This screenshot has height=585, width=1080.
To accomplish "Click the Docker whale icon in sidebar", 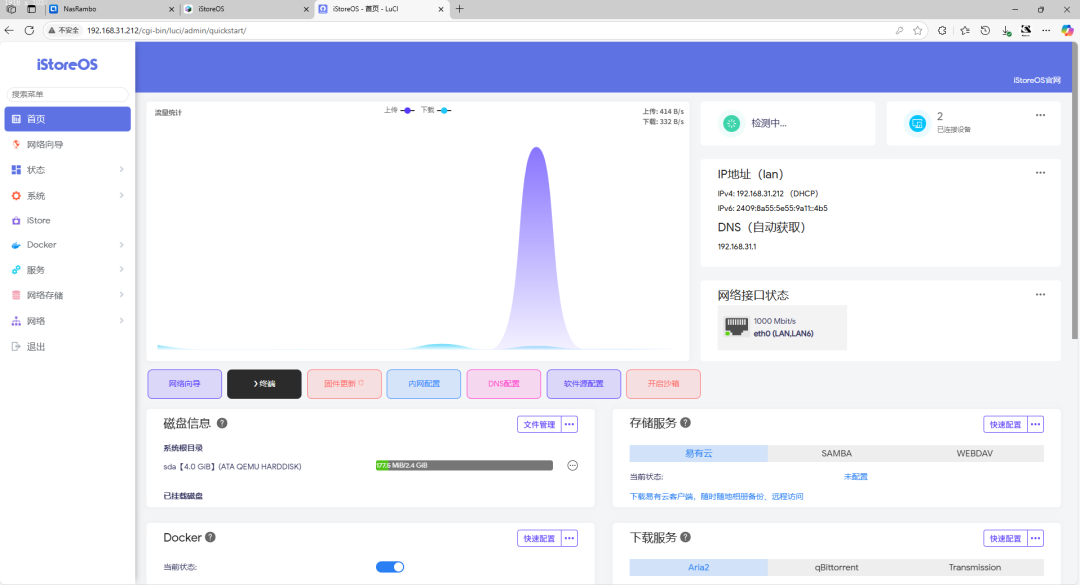I will tap(16, 245).
